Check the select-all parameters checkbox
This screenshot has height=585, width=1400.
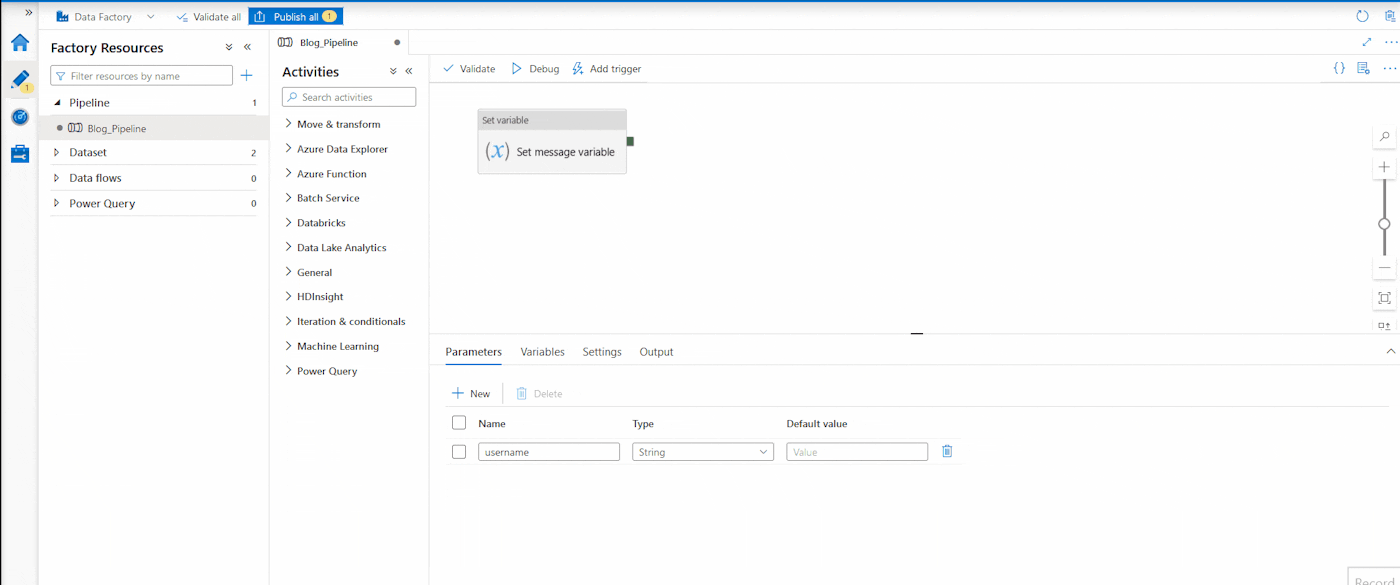459,423
